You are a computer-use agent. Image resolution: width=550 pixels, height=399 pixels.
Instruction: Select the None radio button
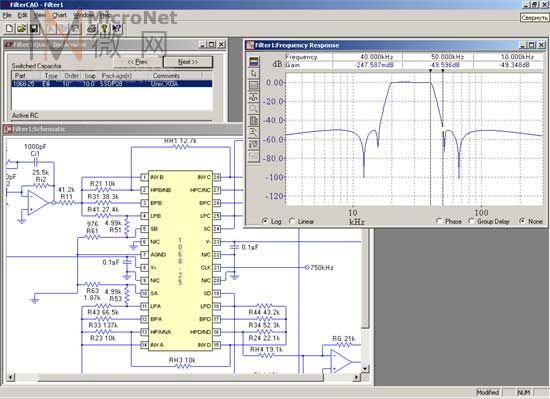(x=522, y=221)
